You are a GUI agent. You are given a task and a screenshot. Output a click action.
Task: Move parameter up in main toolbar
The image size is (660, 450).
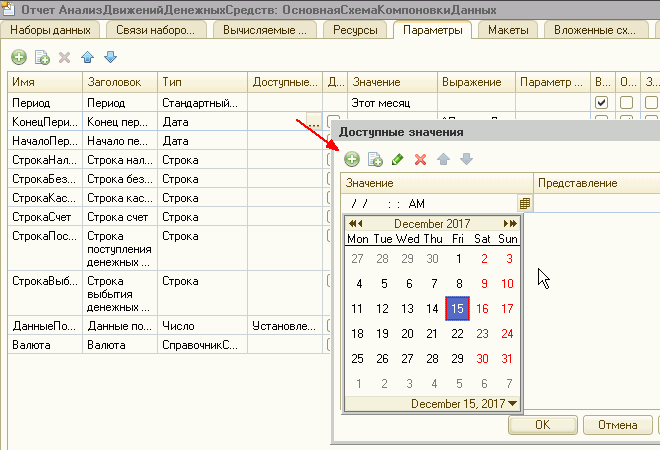(88, 57)
